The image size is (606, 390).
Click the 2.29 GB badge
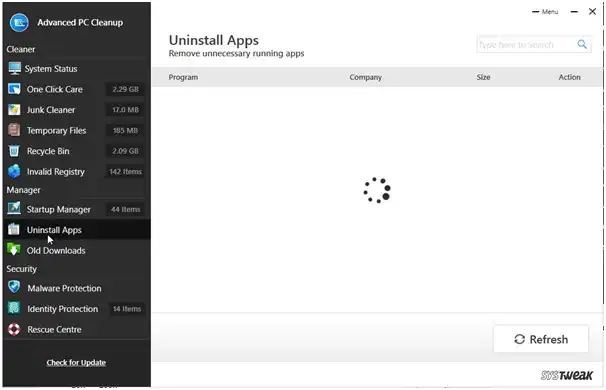coord(125,89)
